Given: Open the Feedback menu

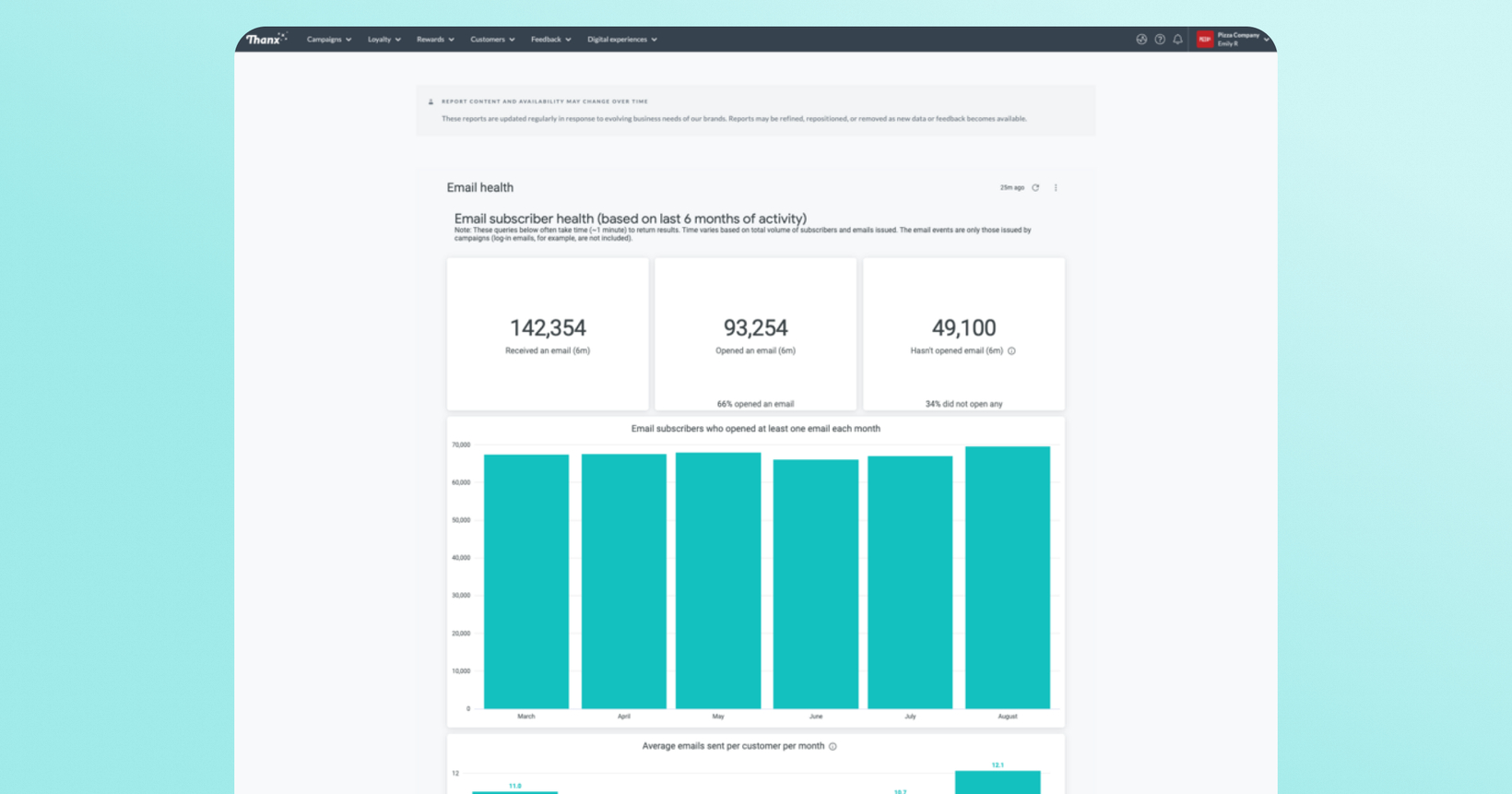Looking at the screenshot, I should pos(550,40).
